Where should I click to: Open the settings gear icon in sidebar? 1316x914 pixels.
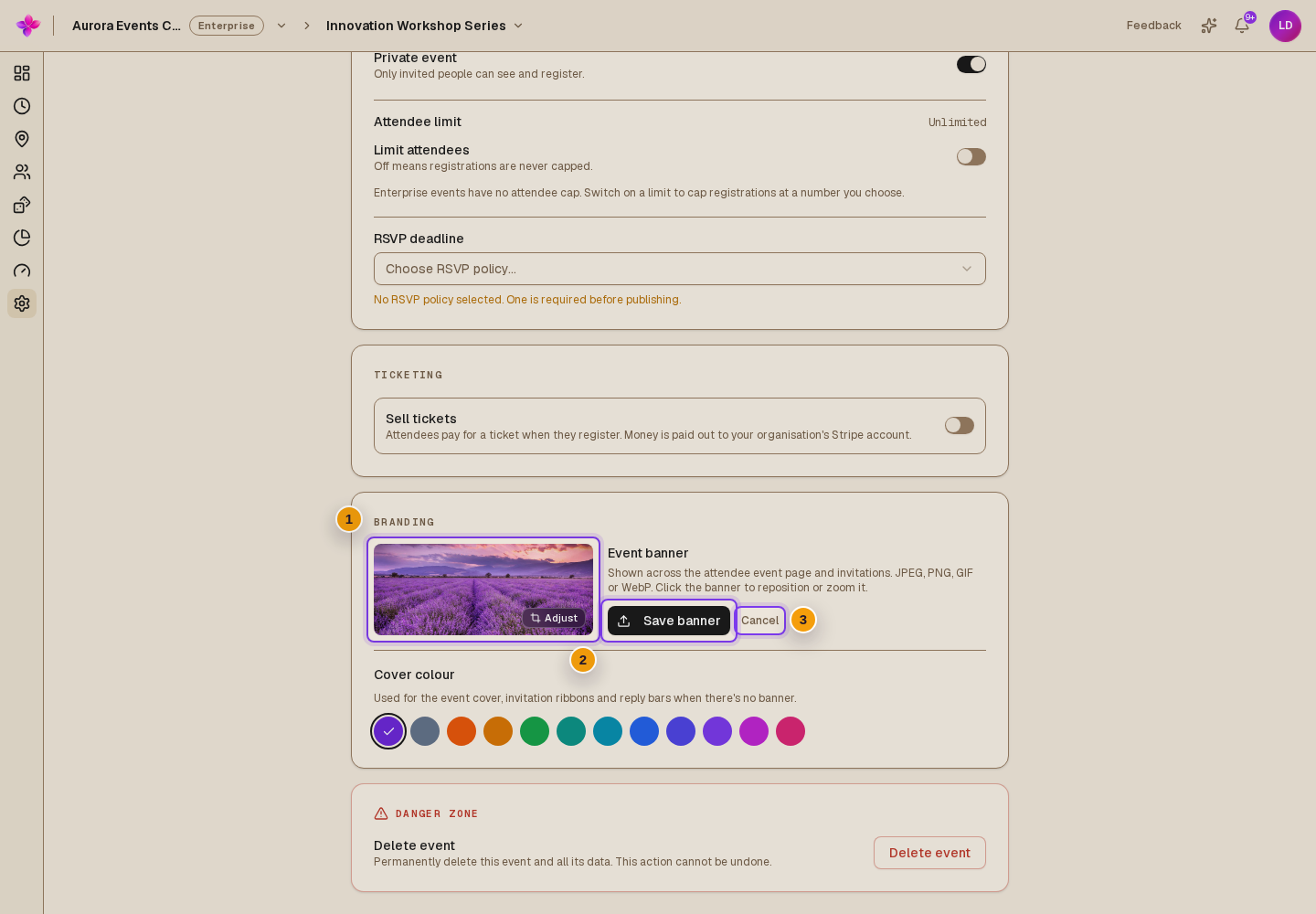tap(22, 303)
